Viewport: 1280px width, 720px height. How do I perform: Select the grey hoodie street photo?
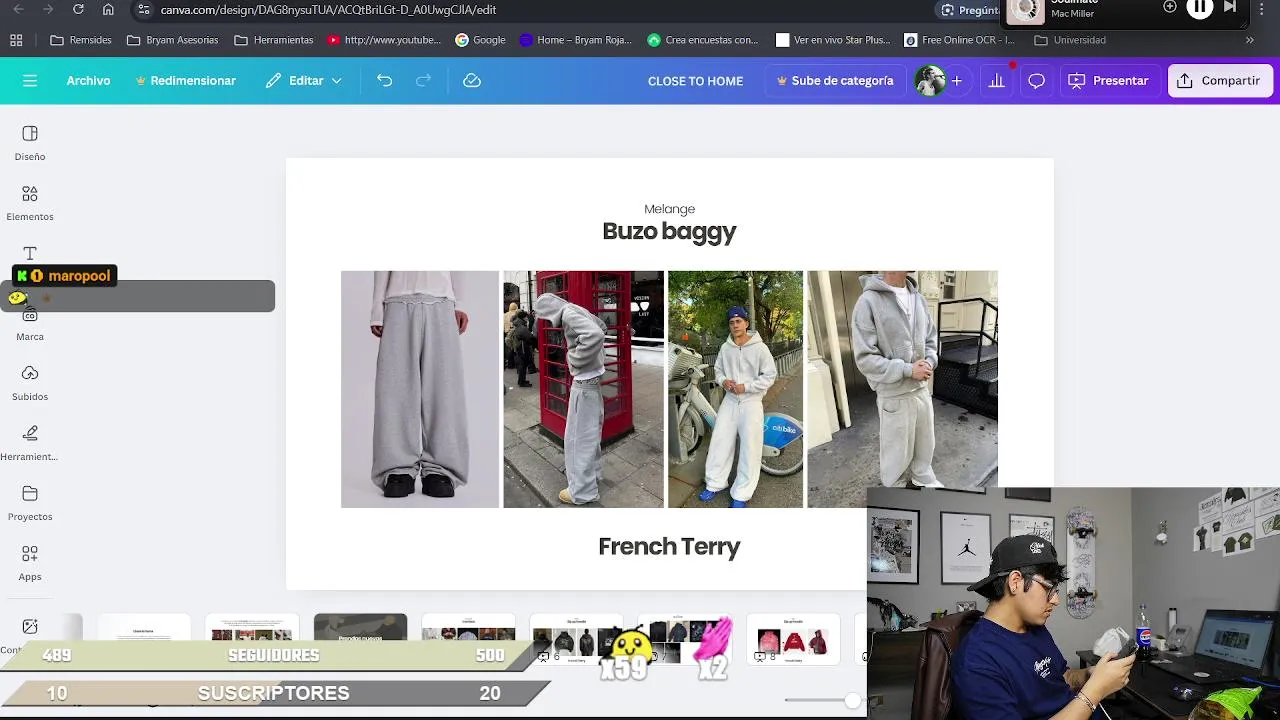point(902,380)
